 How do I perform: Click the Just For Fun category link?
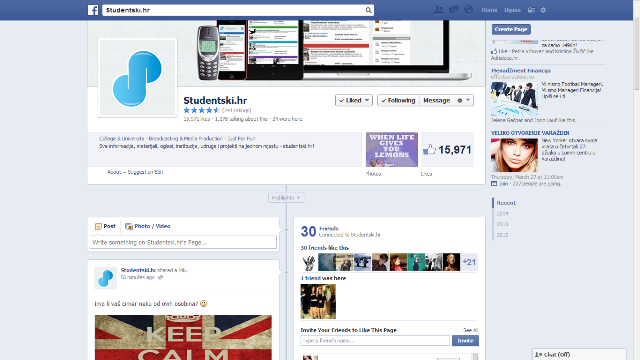[241, 139]
